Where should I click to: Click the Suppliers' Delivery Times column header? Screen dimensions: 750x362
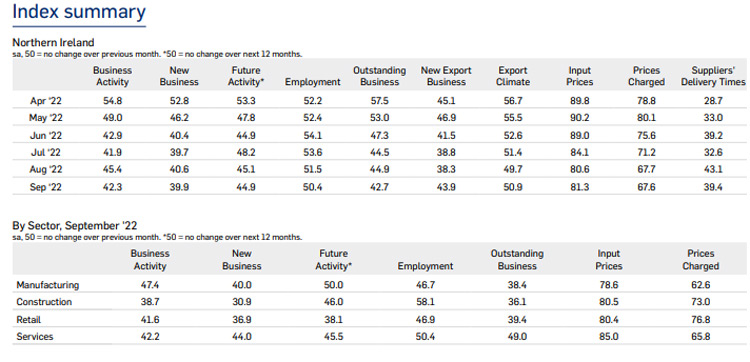[x=713, y=76]
